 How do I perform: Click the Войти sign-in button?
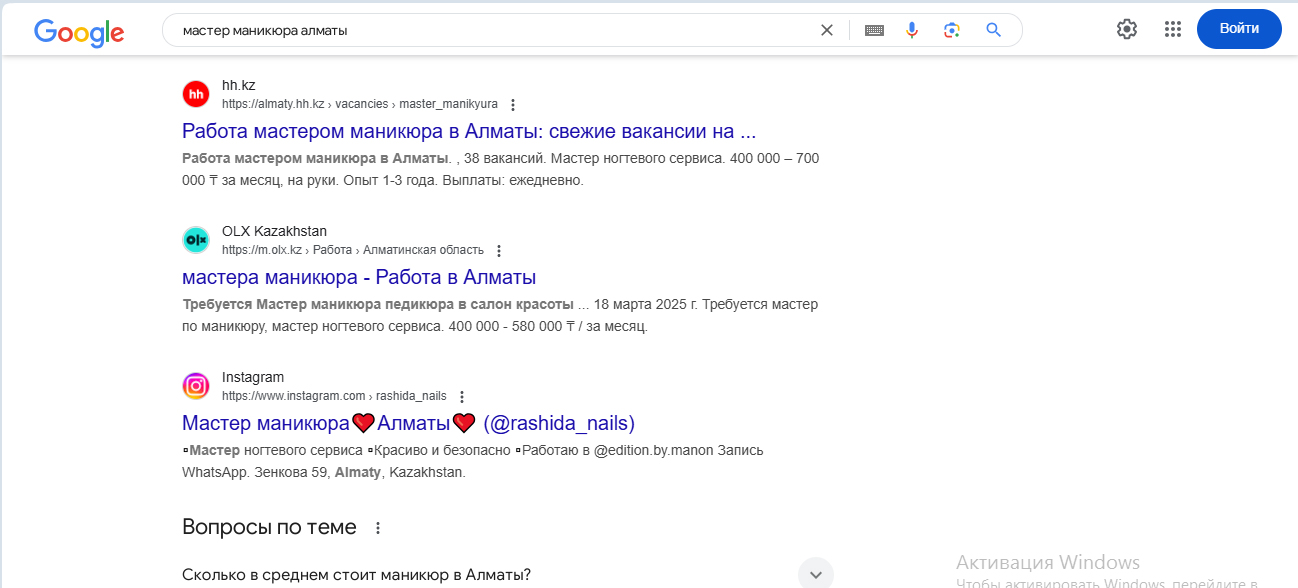click(x=1239, y=29)
